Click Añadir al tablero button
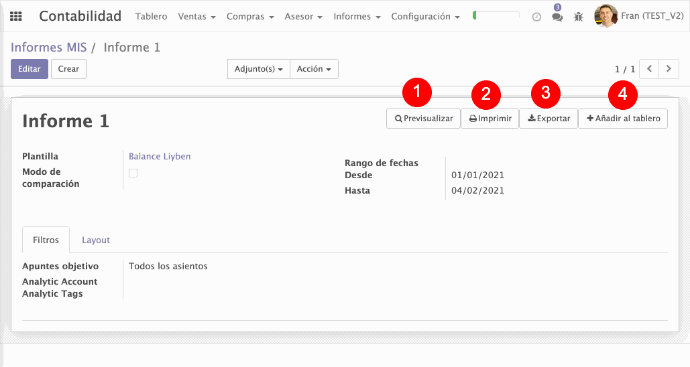This screenshot has width=690, height=367. coord(623,118)
